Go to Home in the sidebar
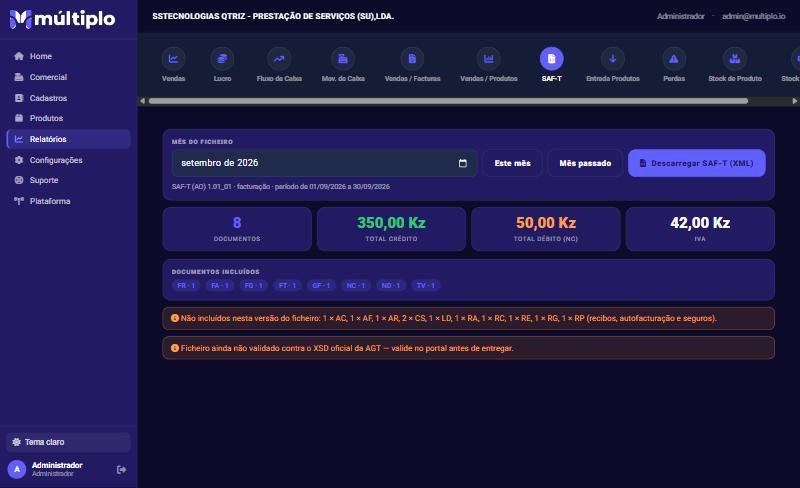Image resolution: width=800 pixels, height=488 pixels. (68, 56)
